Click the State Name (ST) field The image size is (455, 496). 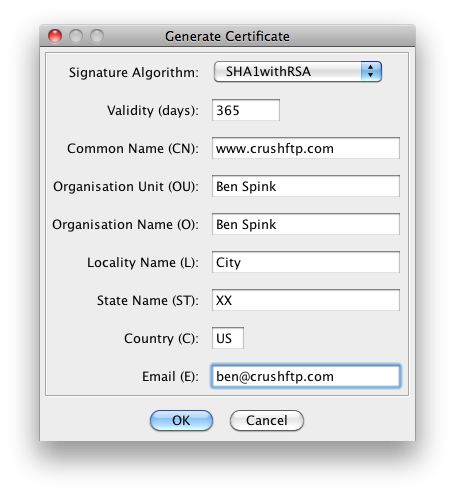click(x=306, y=300)
